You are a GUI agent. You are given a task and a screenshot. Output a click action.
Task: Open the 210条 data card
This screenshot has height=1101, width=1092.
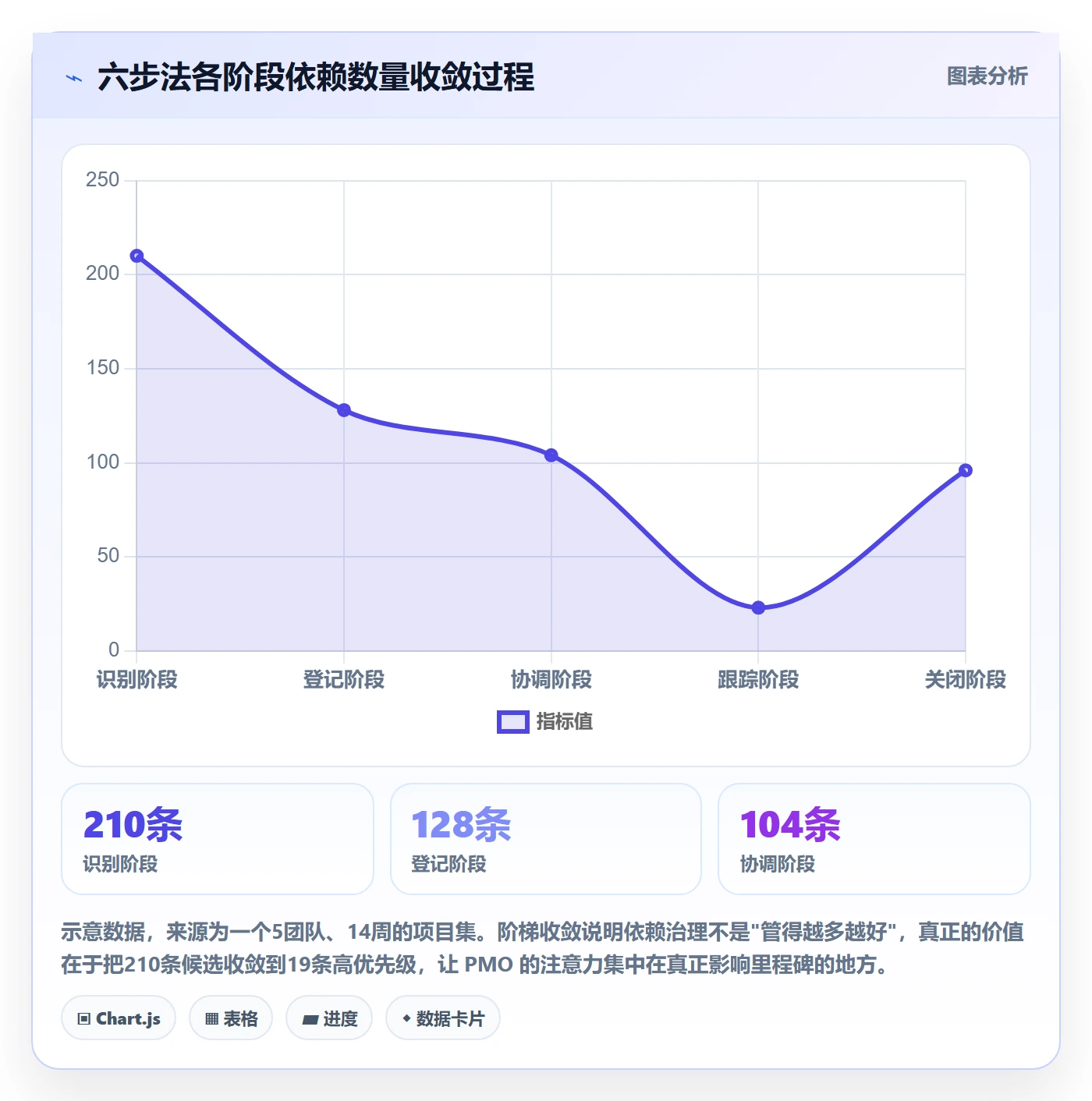pyautogui.click(x=218, y=839)
